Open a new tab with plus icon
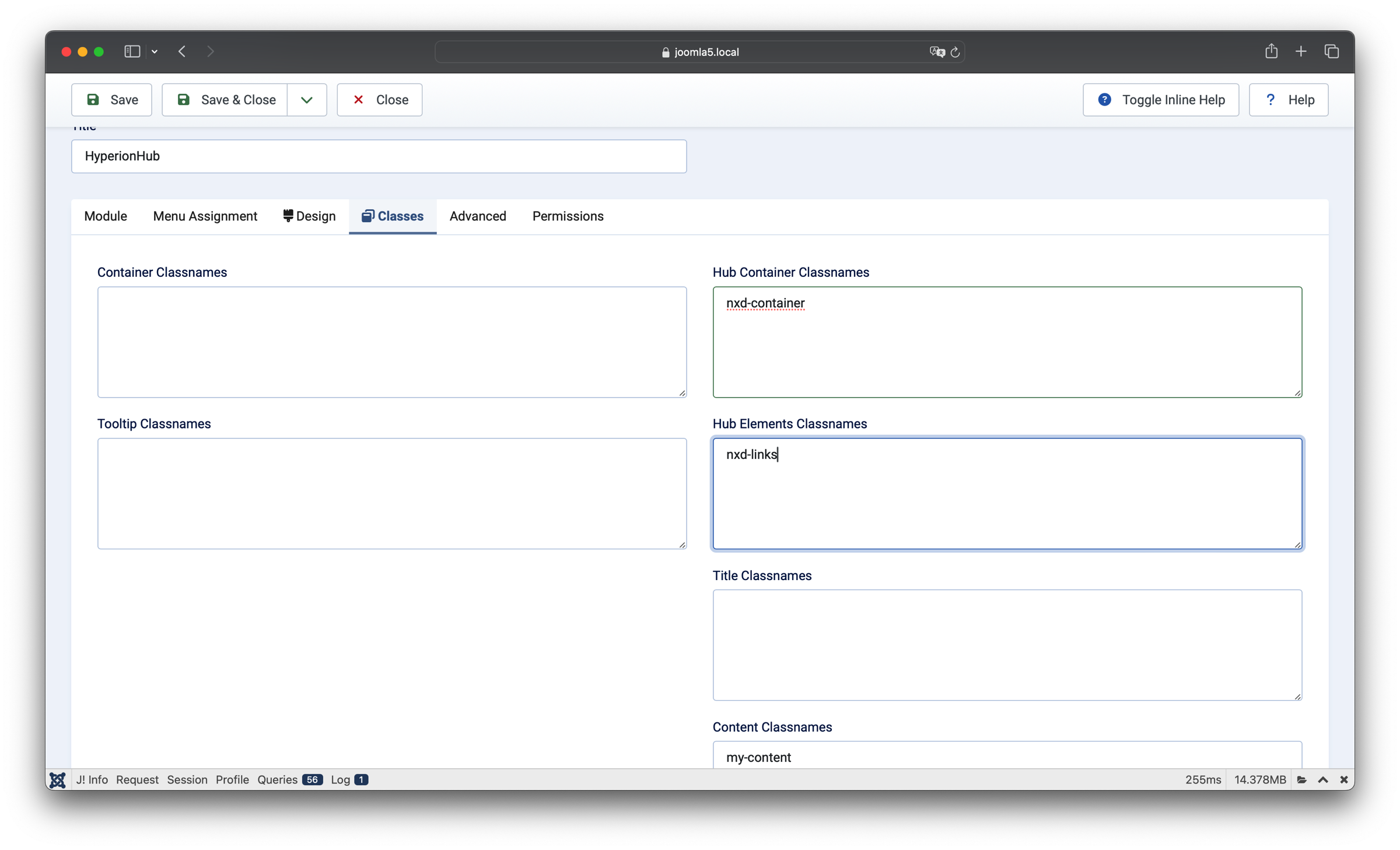The width and height of the screenshot is (1400, 850). point(1301,52)
